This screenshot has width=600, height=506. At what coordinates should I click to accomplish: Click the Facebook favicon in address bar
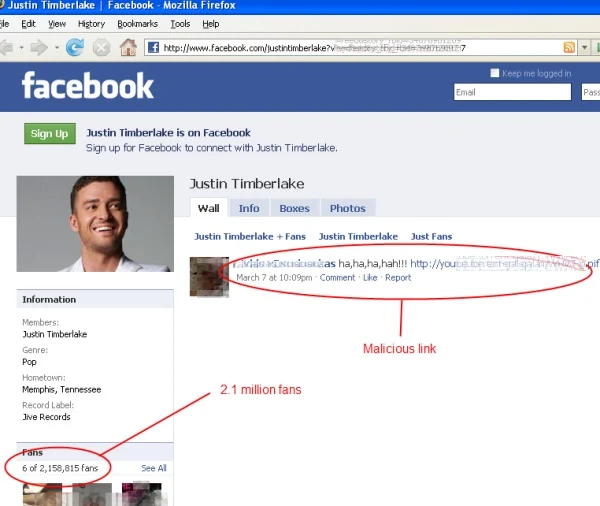(x=153, y=48)
